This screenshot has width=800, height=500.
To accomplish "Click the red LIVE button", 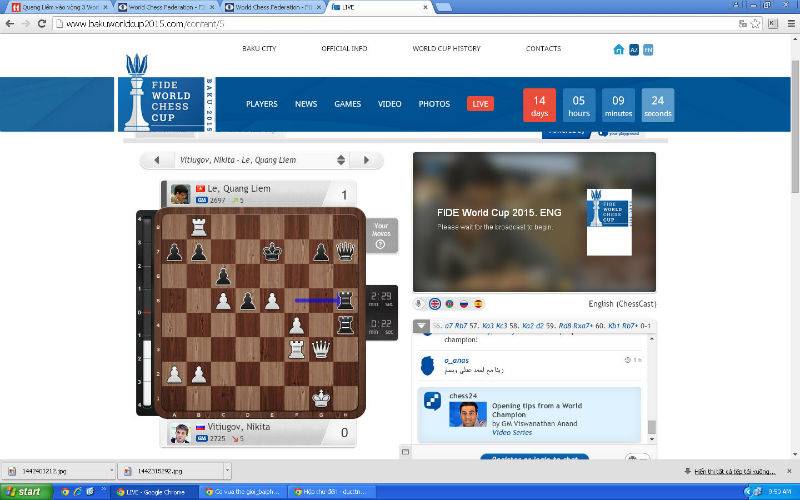I will click(x=480, y=104).
